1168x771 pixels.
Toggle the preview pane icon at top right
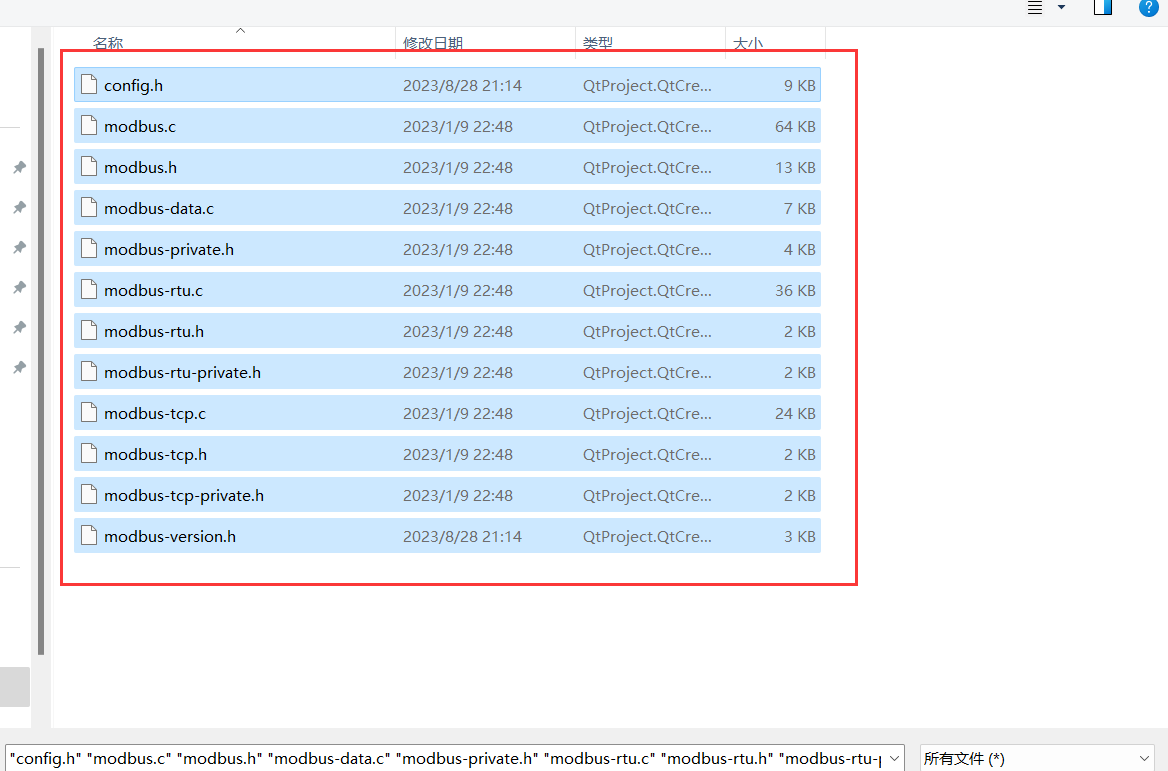[x=1102, y=8]
